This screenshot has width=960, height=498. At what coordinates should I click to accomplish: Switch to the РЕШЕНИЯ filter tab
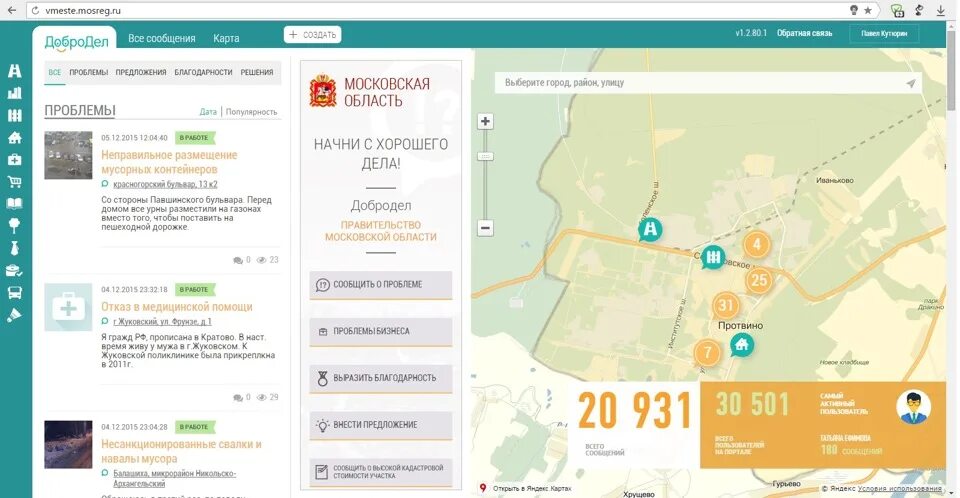point(257,72)
